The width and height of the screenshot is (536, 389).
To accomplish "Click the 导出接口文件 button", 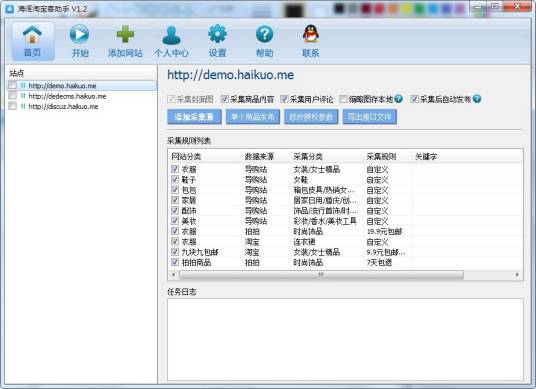I will point(370,117).
